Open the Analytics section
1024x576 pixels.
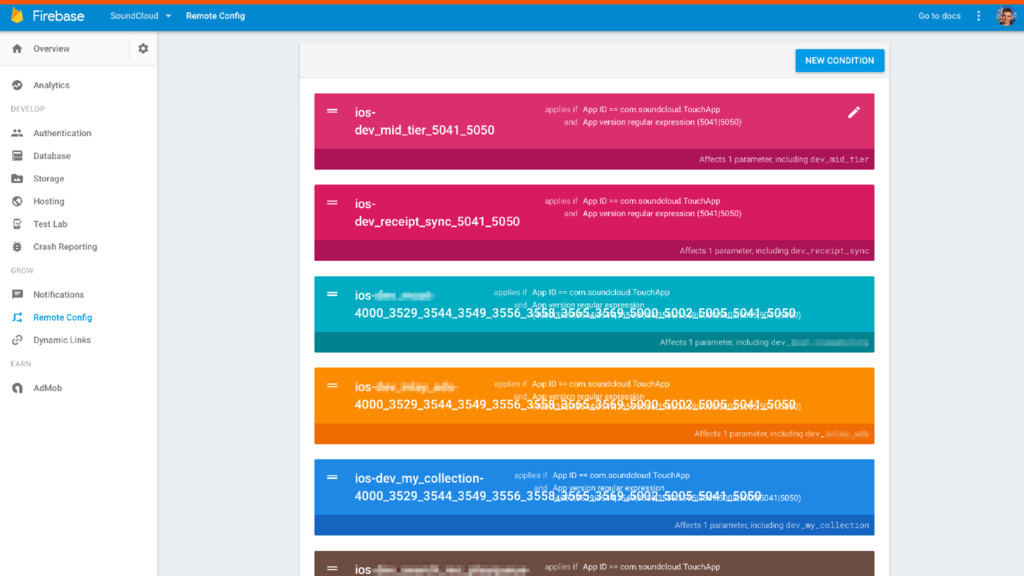tap(52, 85)
